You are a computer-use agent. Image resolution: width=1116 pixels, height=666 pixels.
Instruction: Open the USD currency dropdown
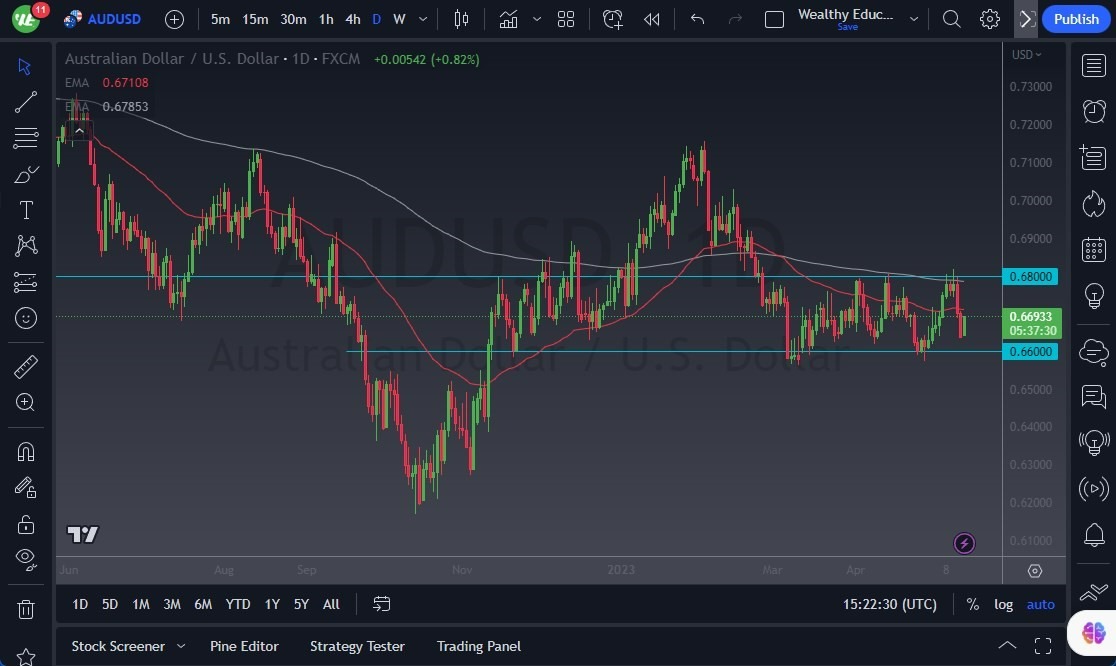1024,55
